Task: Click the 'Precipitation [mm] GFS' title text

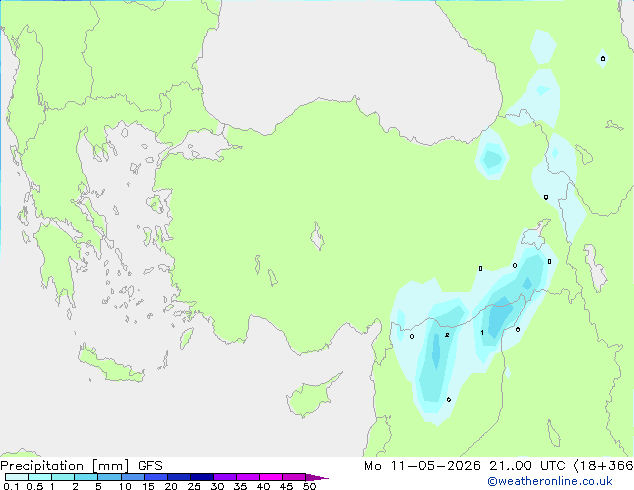Action: point(81,466)
